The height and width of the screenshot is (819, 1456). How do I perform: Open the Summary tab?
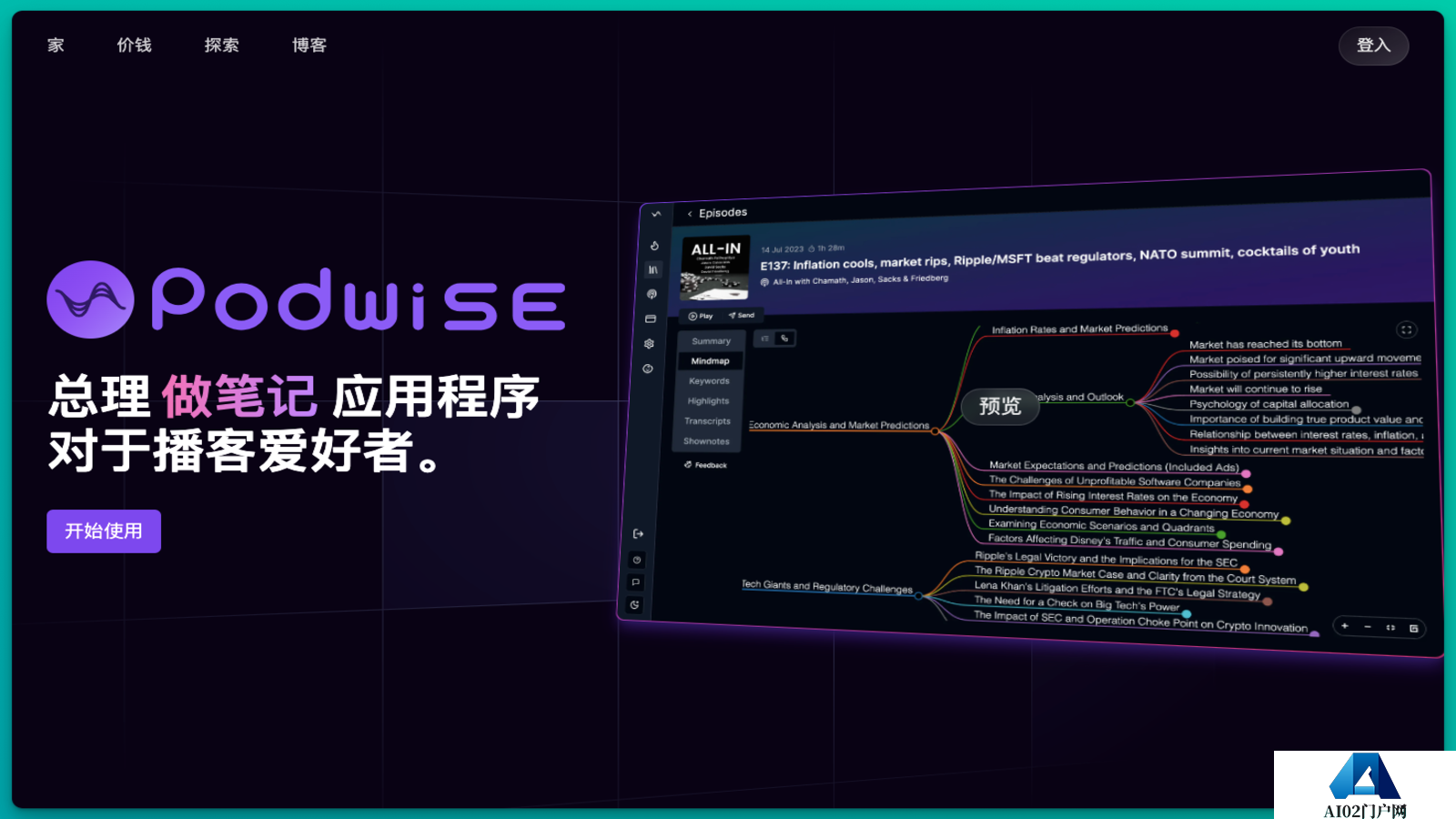711,341
